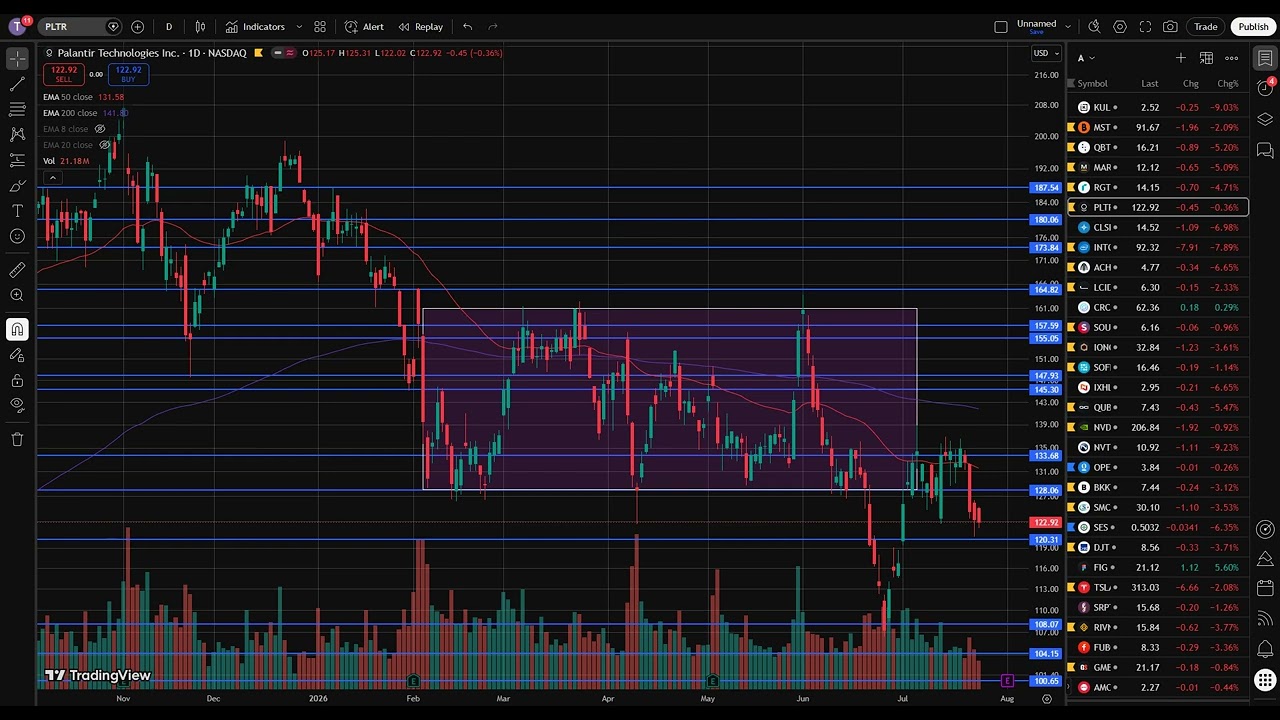Open watchlist three-dot menu
Viewport: 1280px width, 720px height.
pos(1232,58)
